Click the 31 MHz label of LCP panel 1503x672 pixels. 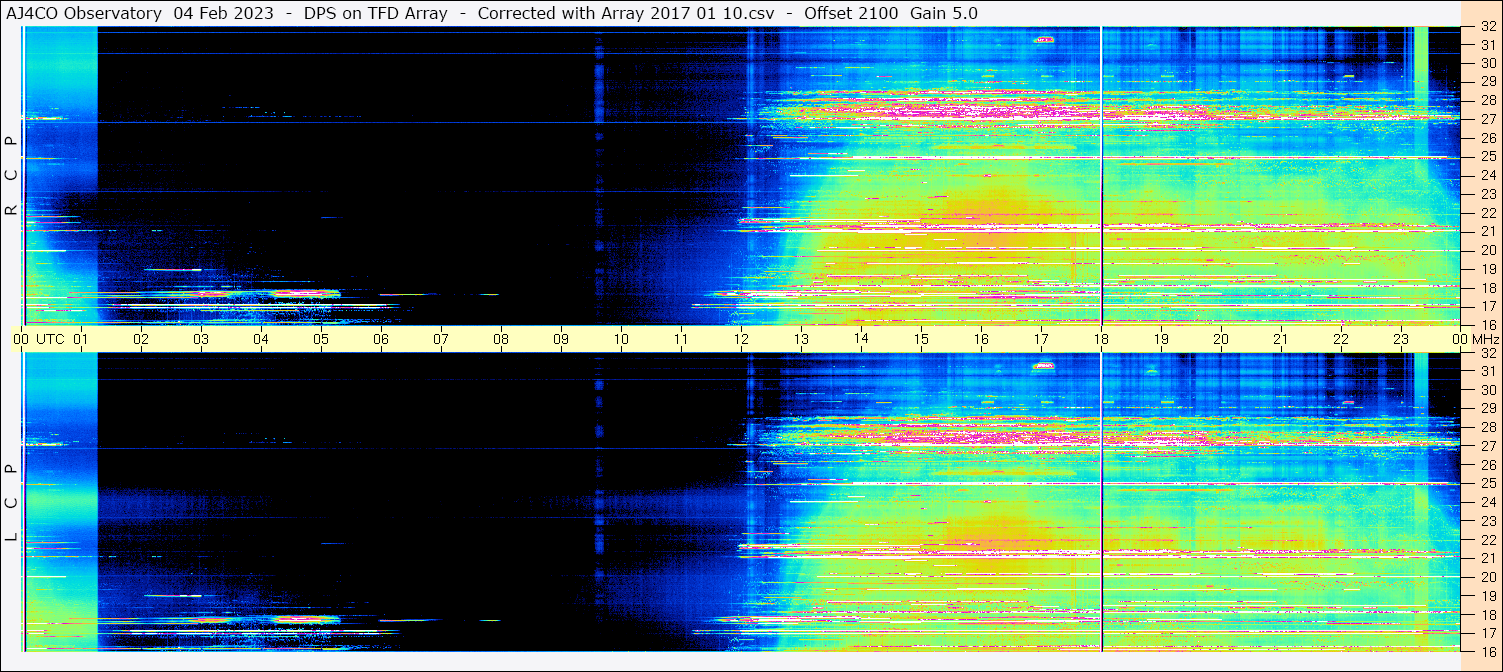click(x=1487, y=371)
